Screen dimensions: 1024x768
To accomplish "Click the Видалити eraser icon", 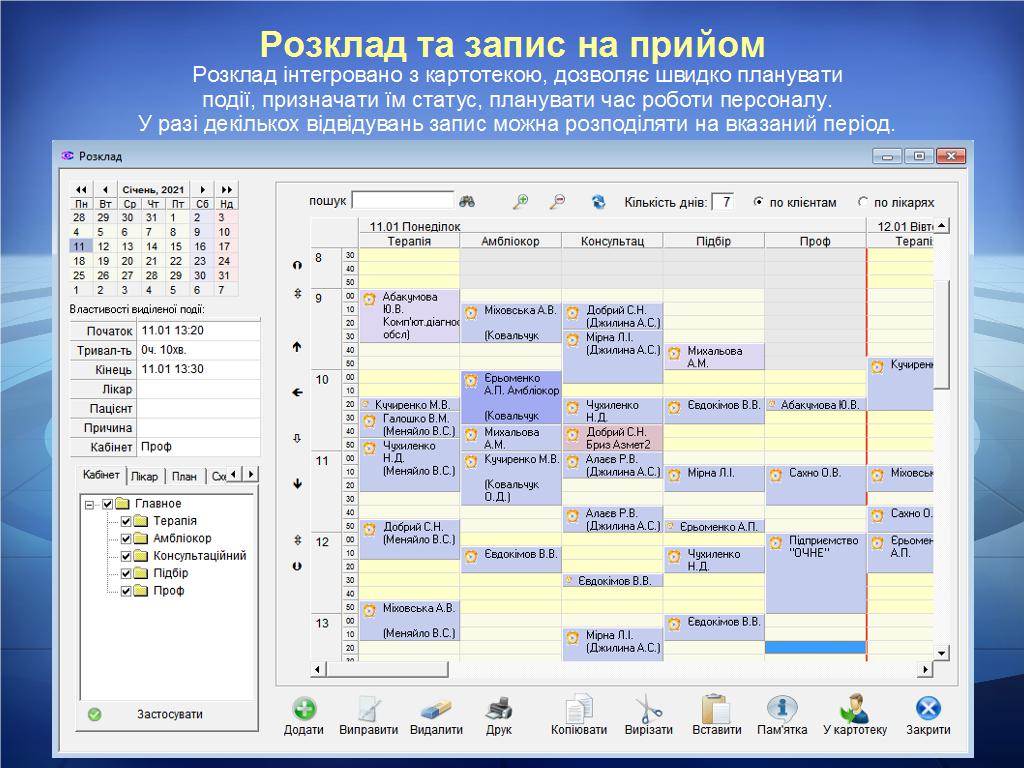I will pos(436,709).
